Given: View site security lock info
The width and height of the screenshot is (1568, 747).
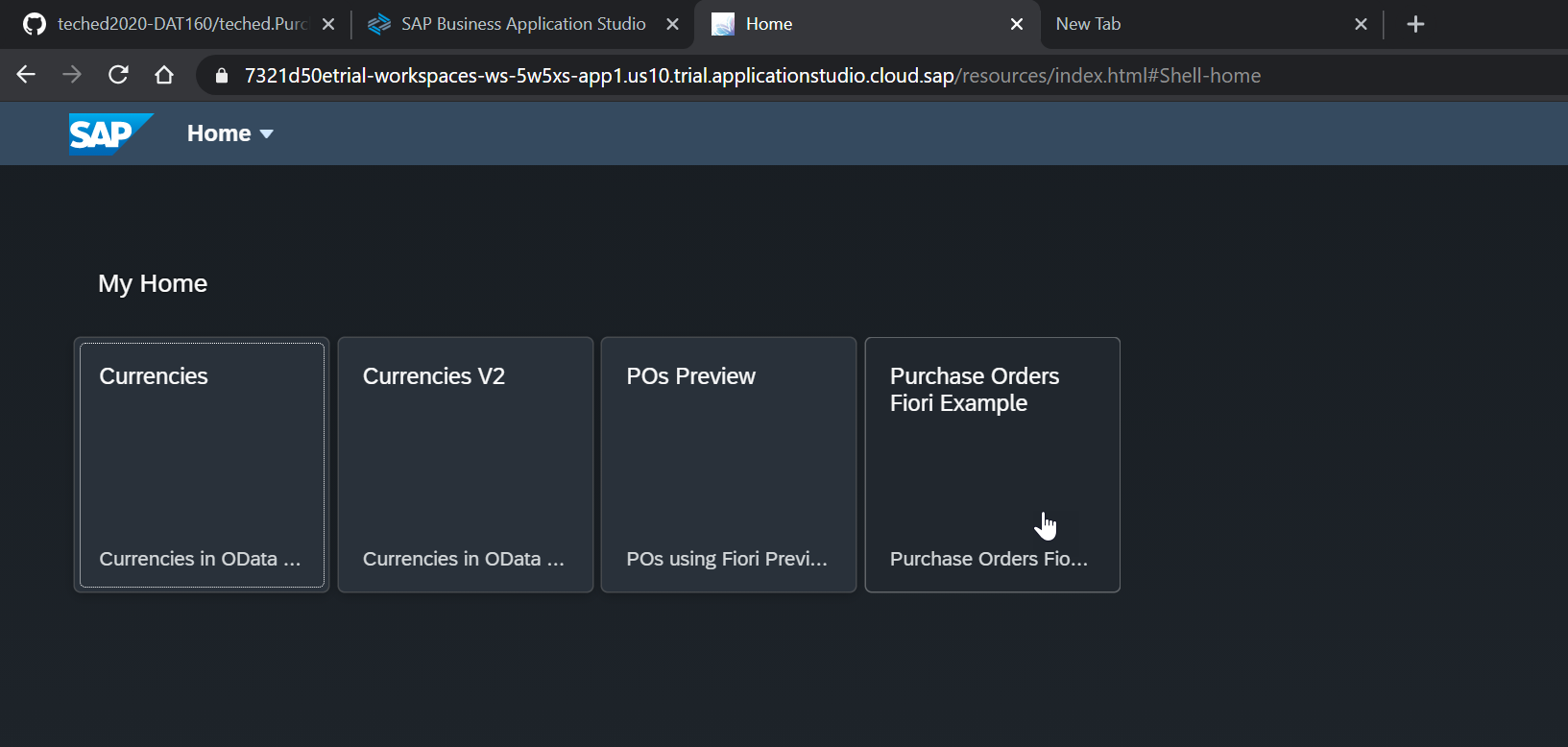Looking at the screenshot, I should [222, 76].
